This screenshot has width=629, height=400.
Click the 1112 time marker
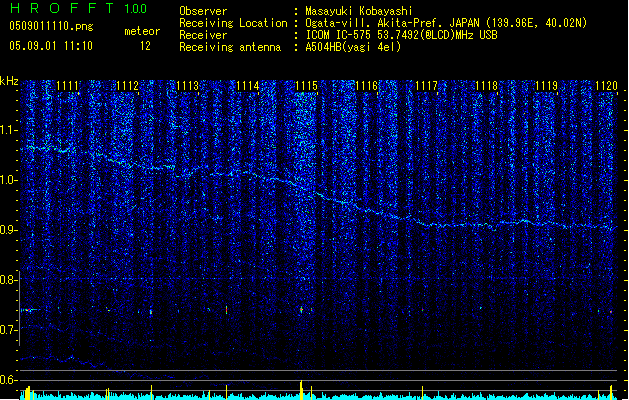coord(127,86)
